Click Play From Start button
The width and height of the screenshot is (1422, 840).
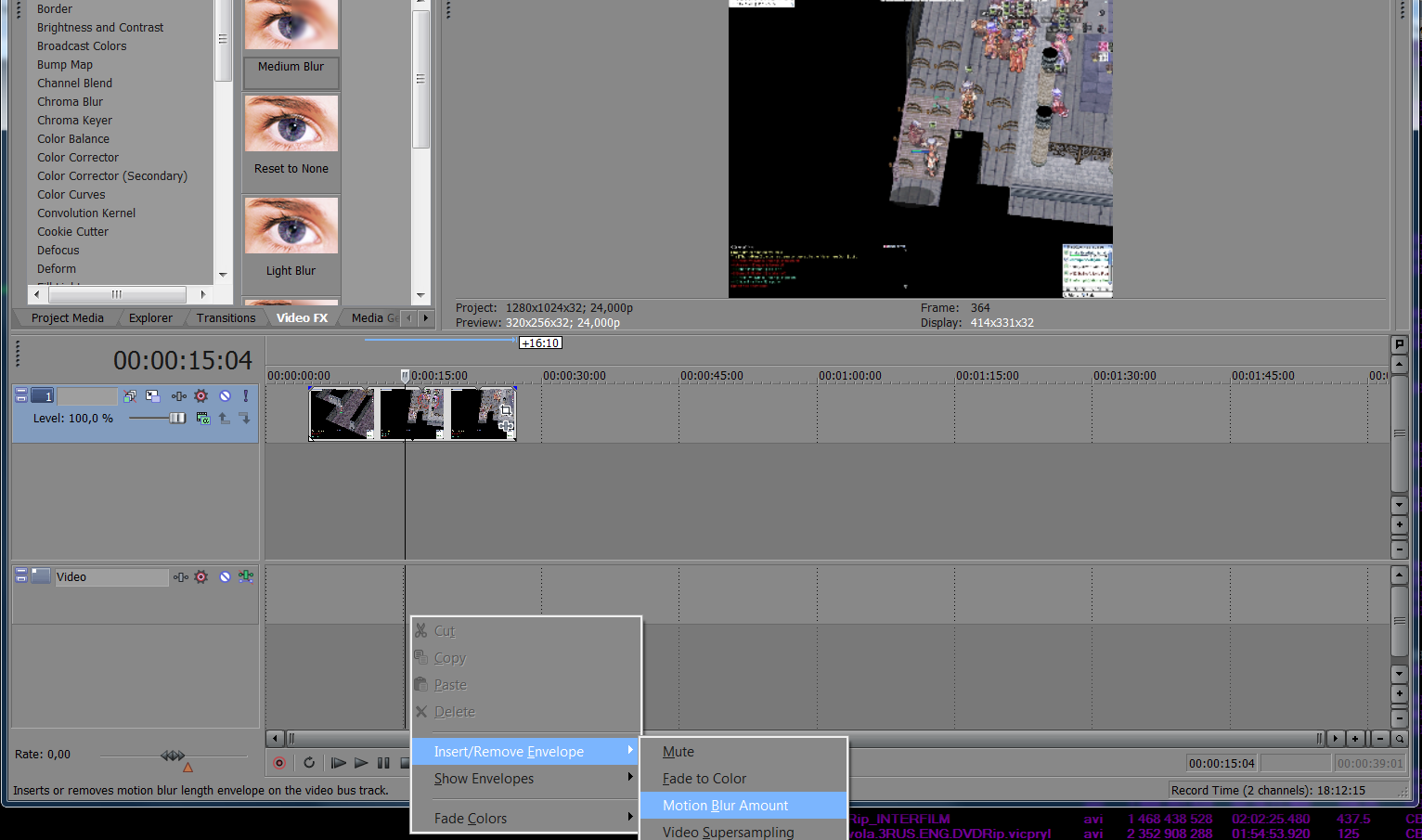(x=338, y=763)
